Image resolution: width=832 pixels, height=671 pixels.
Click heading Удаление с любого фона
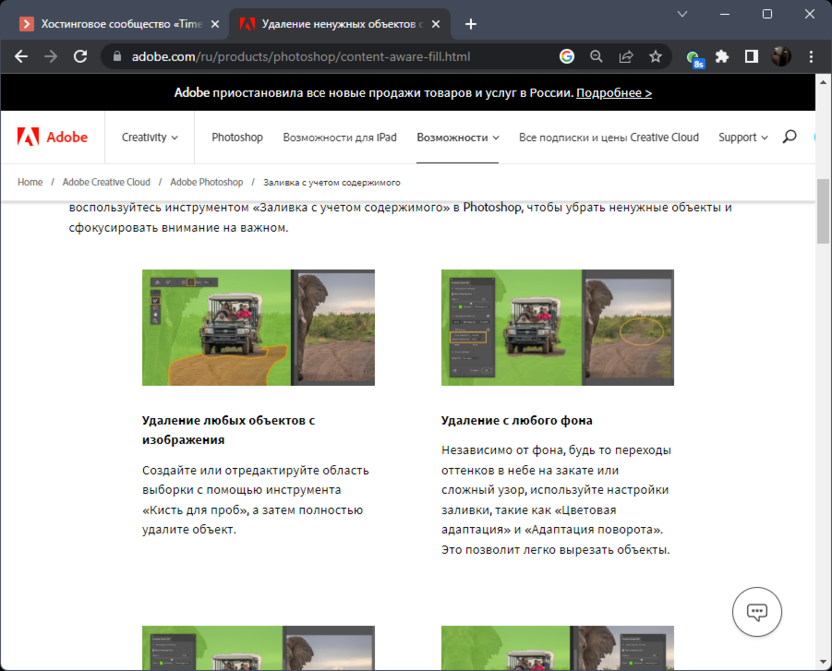517,420
